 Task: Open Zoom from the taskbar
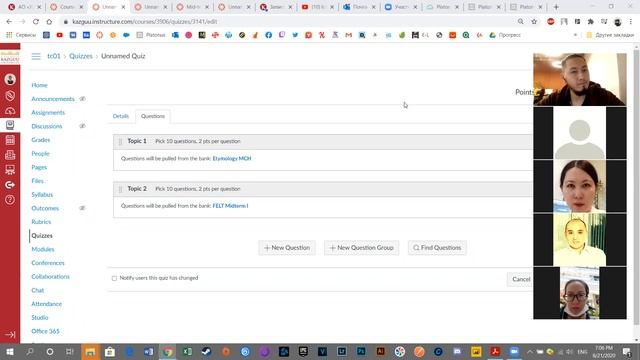(x=514, y=352)
